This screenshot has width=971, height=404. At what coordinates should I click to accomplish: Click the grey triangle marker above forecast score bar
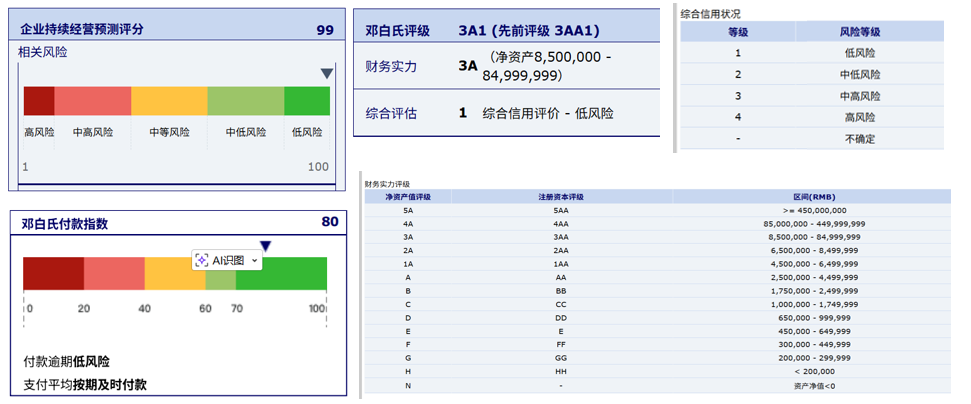[327, 74]
